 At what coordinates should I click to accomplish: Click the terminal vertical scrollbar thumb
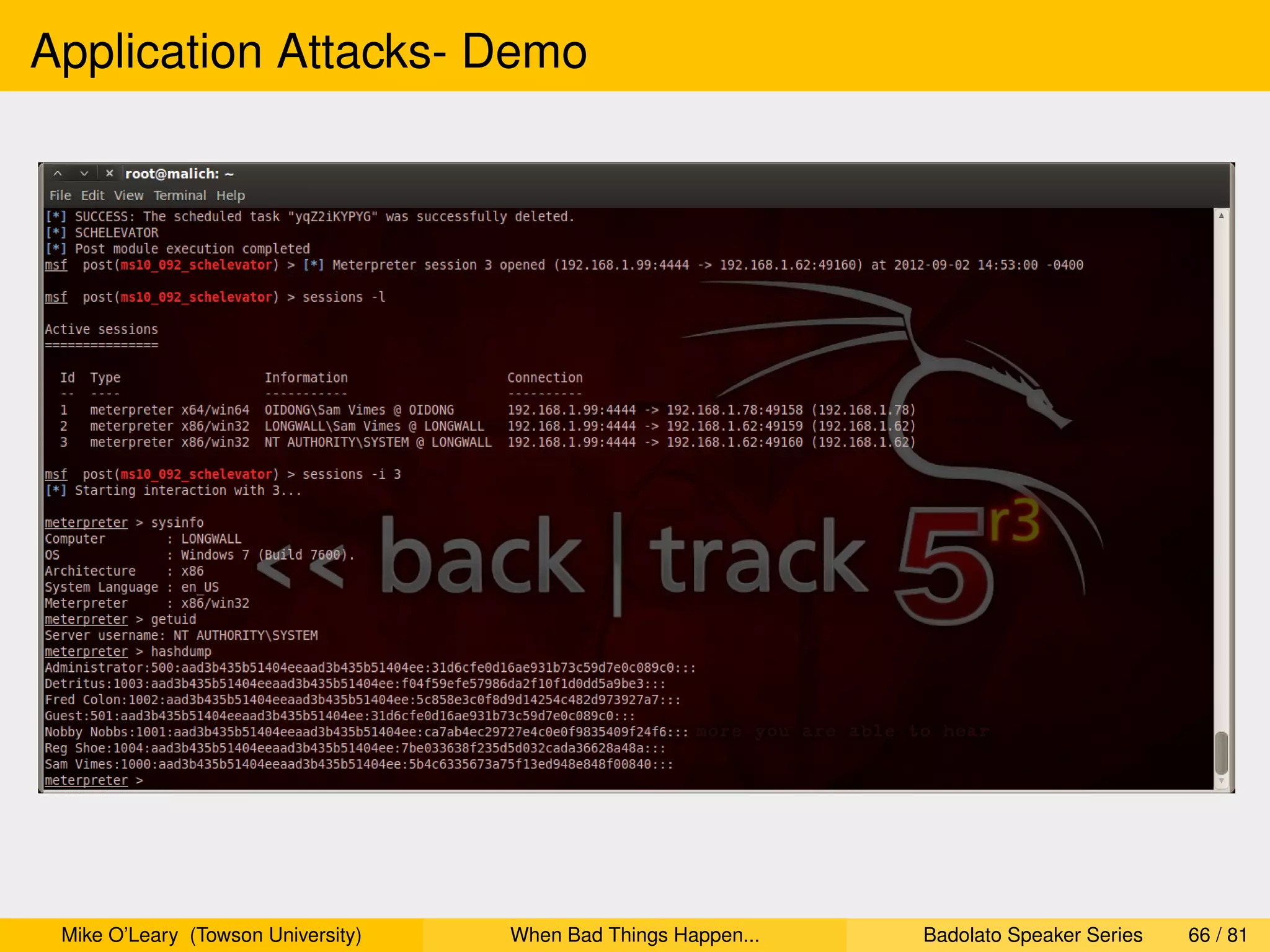point(1221,752)
